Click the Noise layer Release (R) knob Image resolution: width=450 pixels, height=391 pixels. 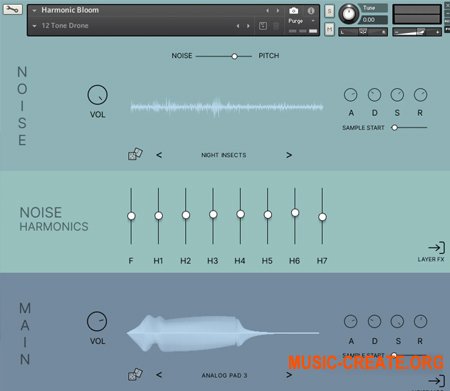pos(420,95)
